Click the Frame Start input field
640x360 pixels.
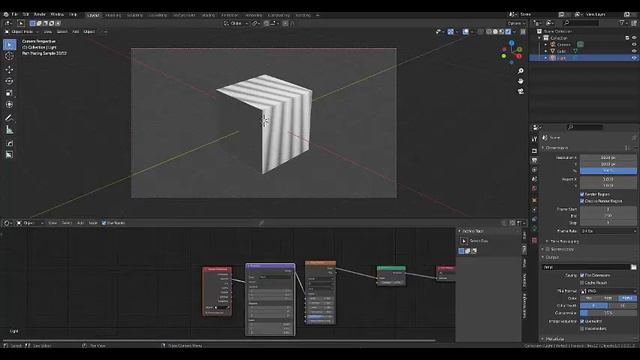[608, 209]
